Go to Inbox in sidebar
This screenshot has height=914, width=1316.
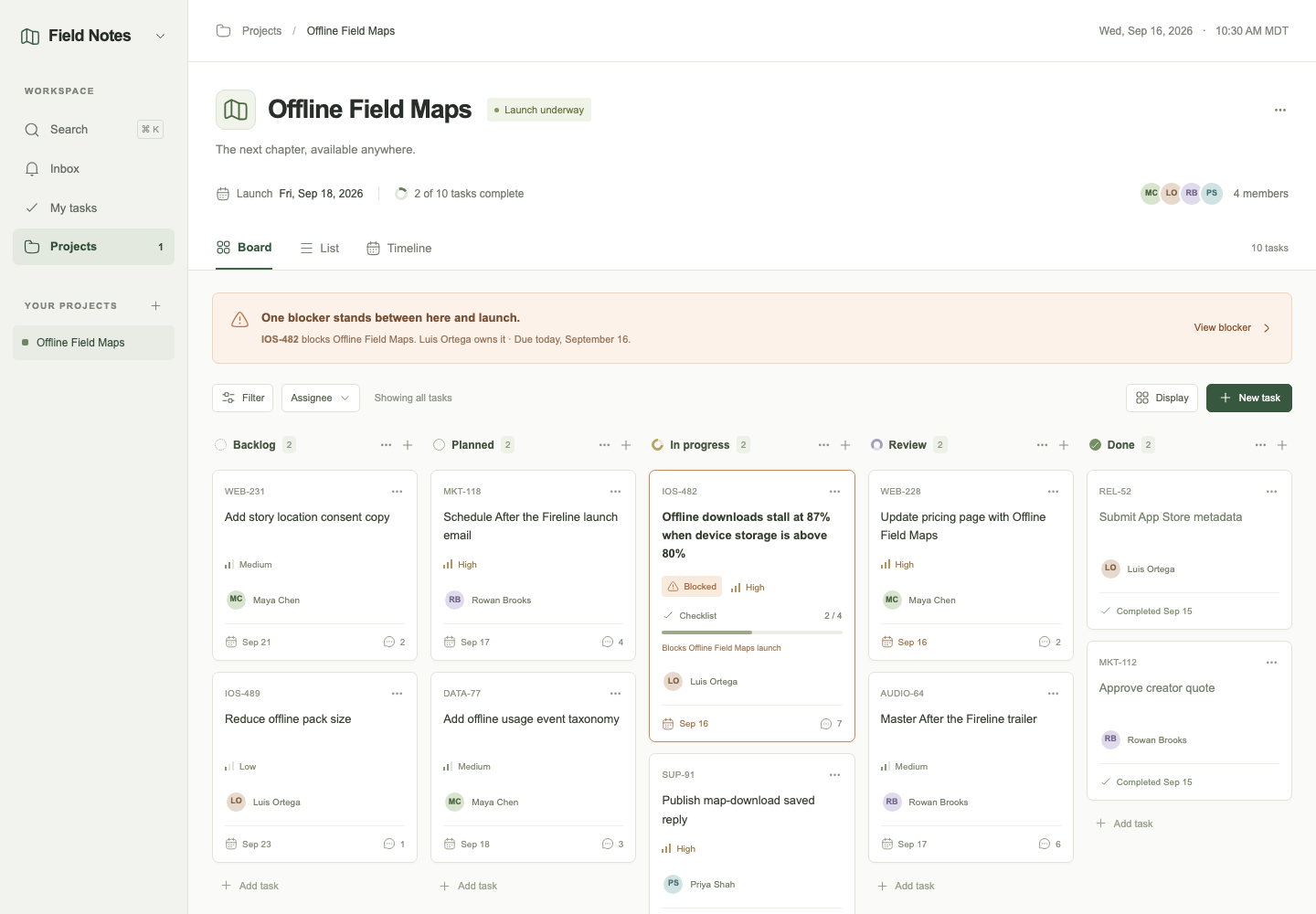[93, 169]
